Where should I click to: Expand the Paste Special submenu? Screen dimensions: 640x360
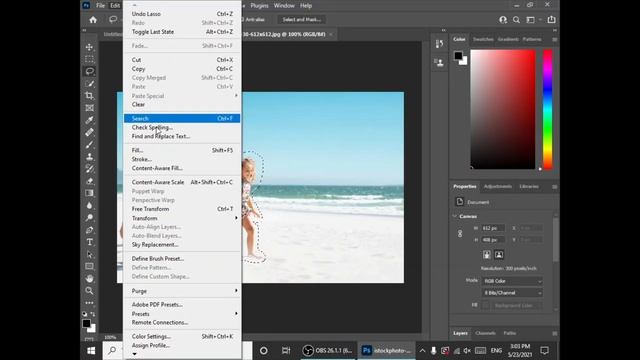pyautogui.click(x=236, y=96)
